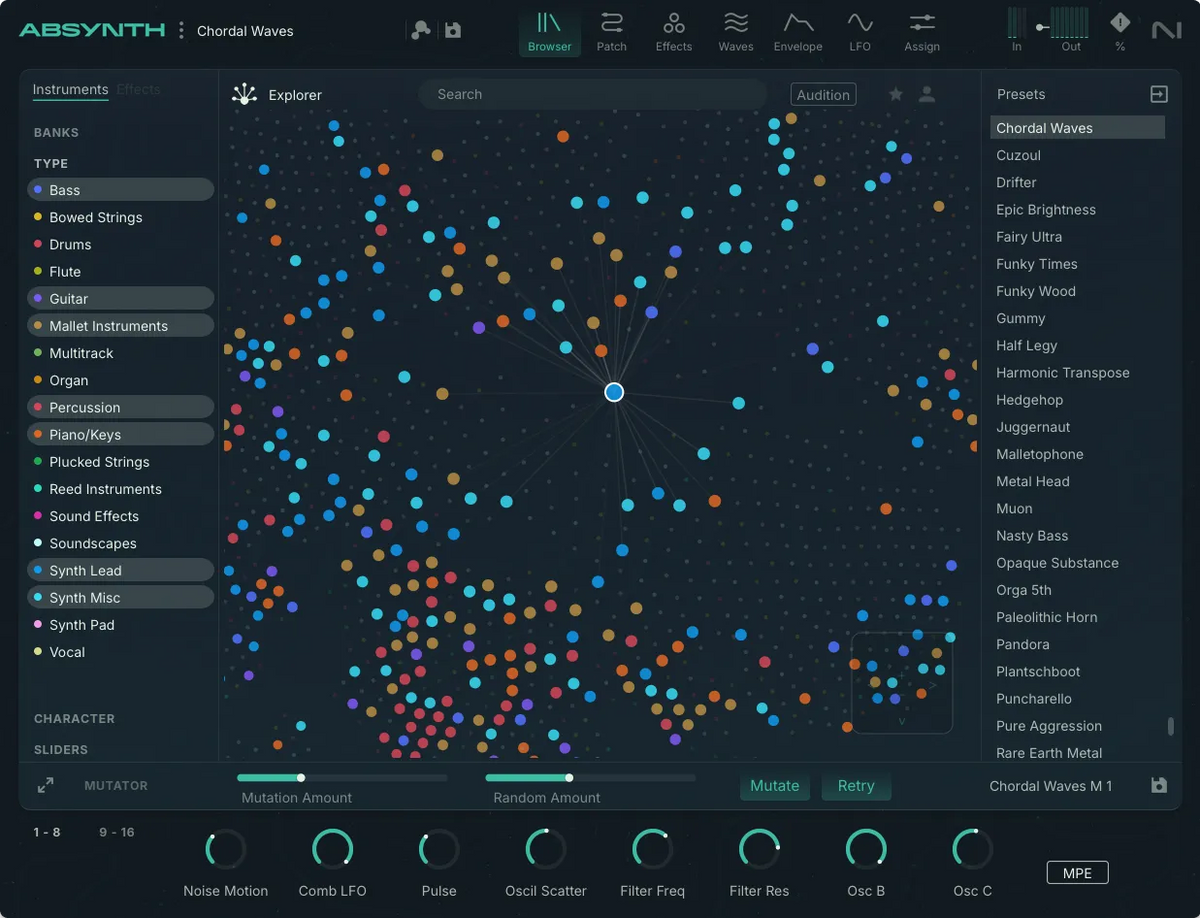Viewport: 1200px width, 918px height.
Task: Open the Patch editor
Action: coord(611,31)
